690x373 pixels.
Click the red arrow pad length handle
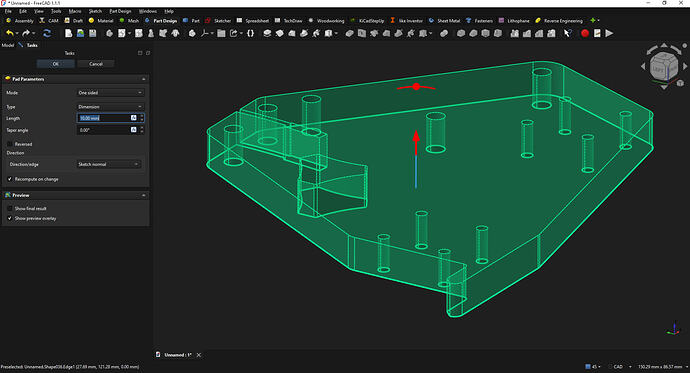pyautogui.click(x=416, y=136)
